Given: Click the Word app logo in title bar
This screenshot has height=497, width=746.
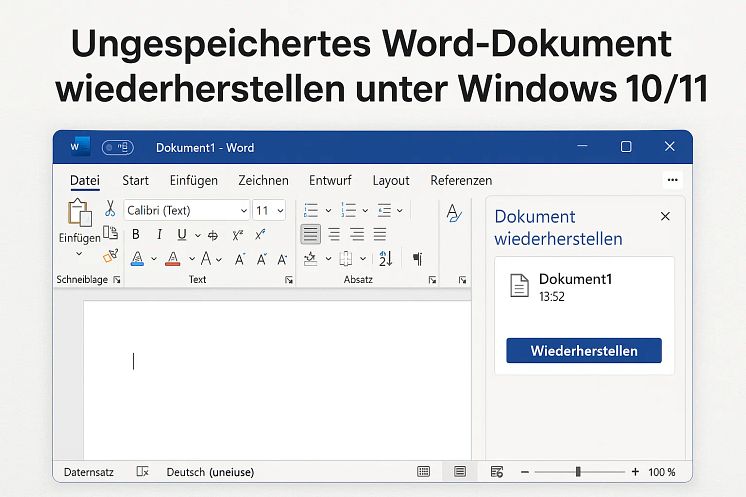Looking at the screenshot, I should pos(79,146).
